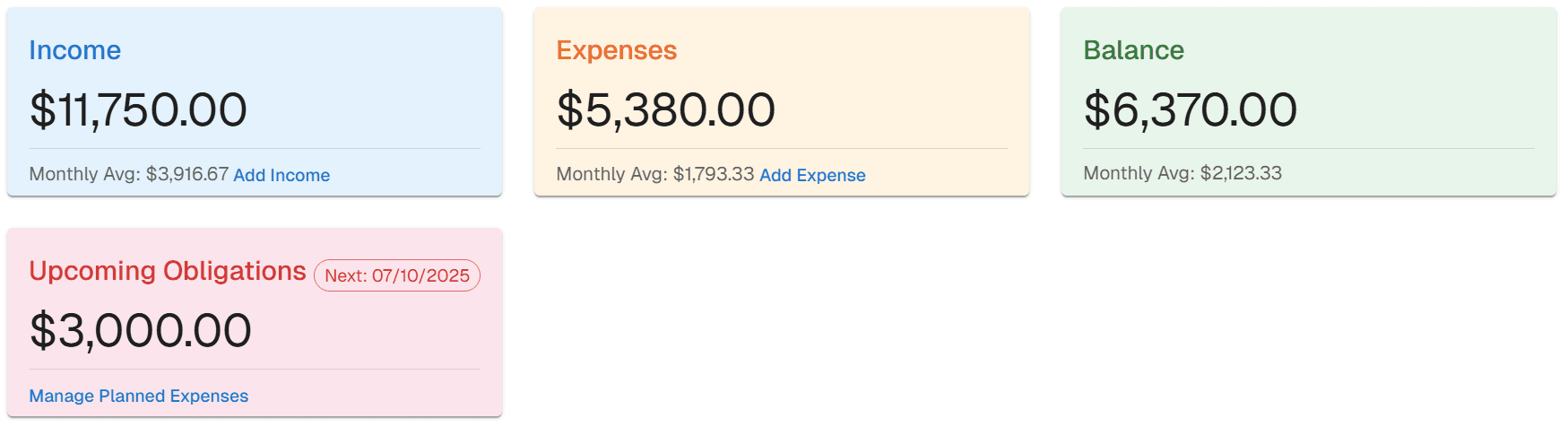Click the income Monthly Avg $3,916.67 text
Viewport: 1568px width, 427px height.
pos(129,174)
